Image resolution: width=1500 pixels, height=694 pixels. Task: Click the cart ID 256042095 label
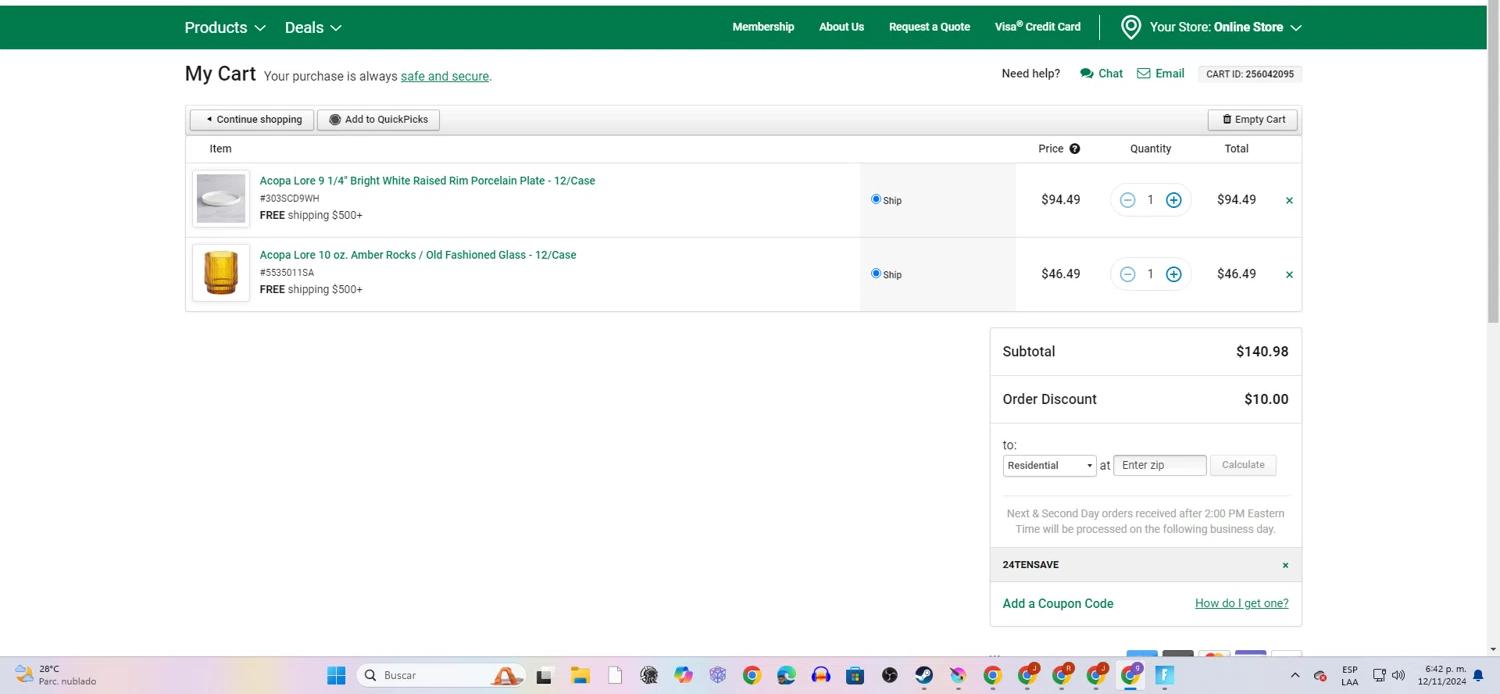point(1250,74)
